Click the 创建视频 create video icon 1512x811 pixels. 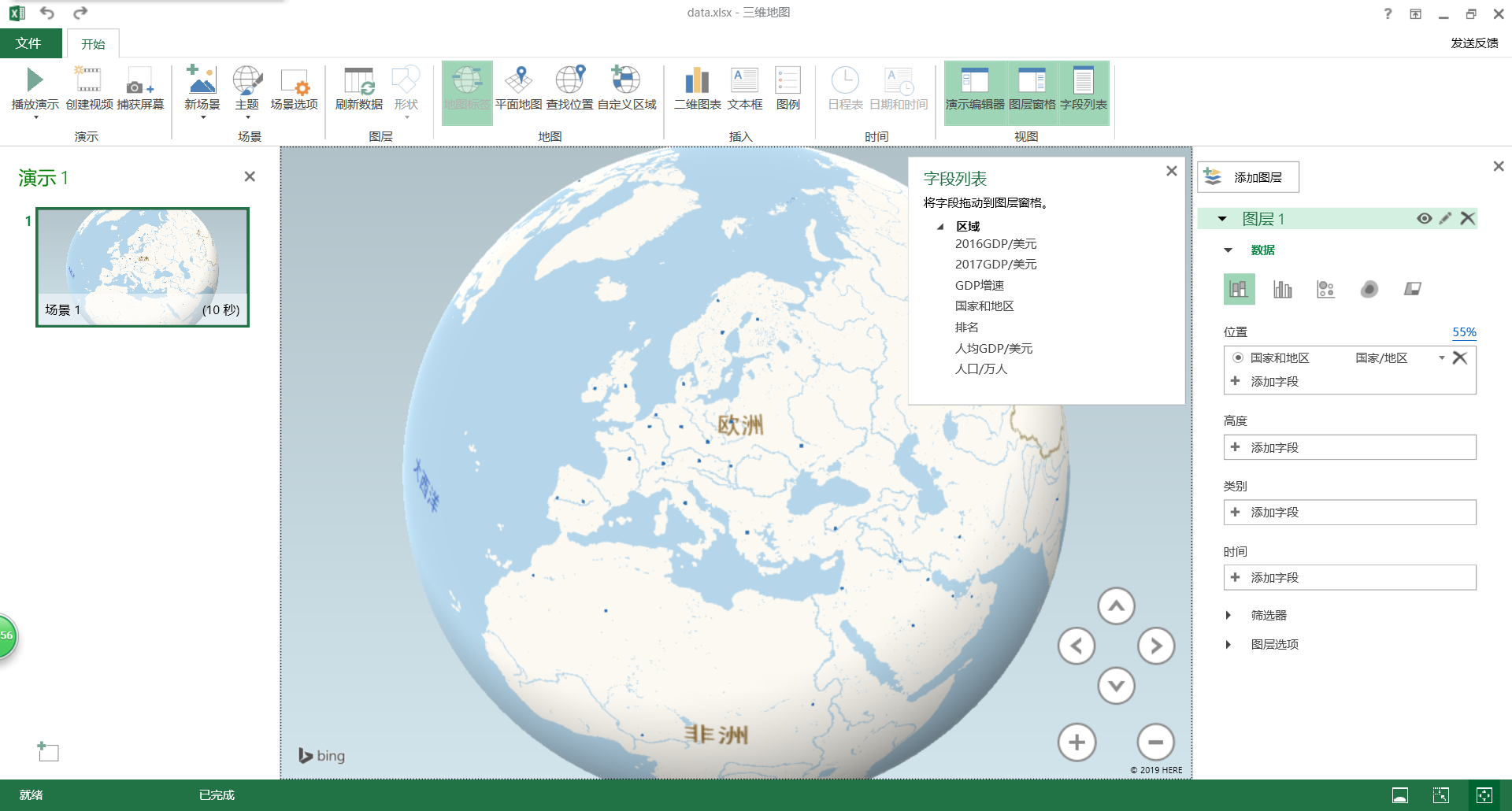point(88,80)
